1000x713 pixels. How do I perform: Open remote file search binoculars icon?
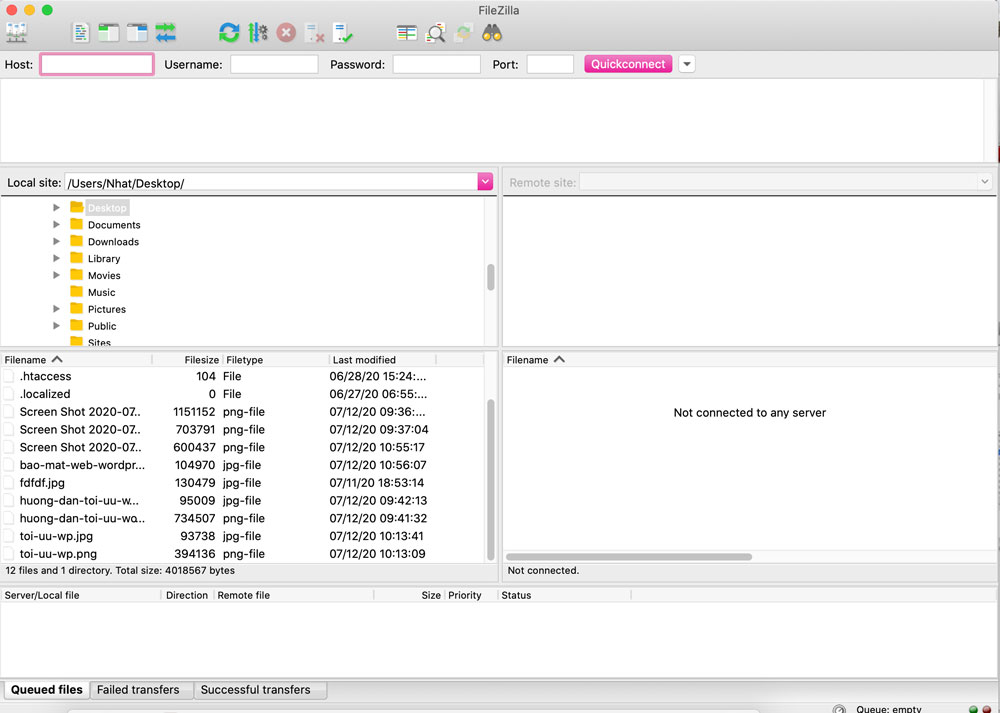tap(492, 33)
